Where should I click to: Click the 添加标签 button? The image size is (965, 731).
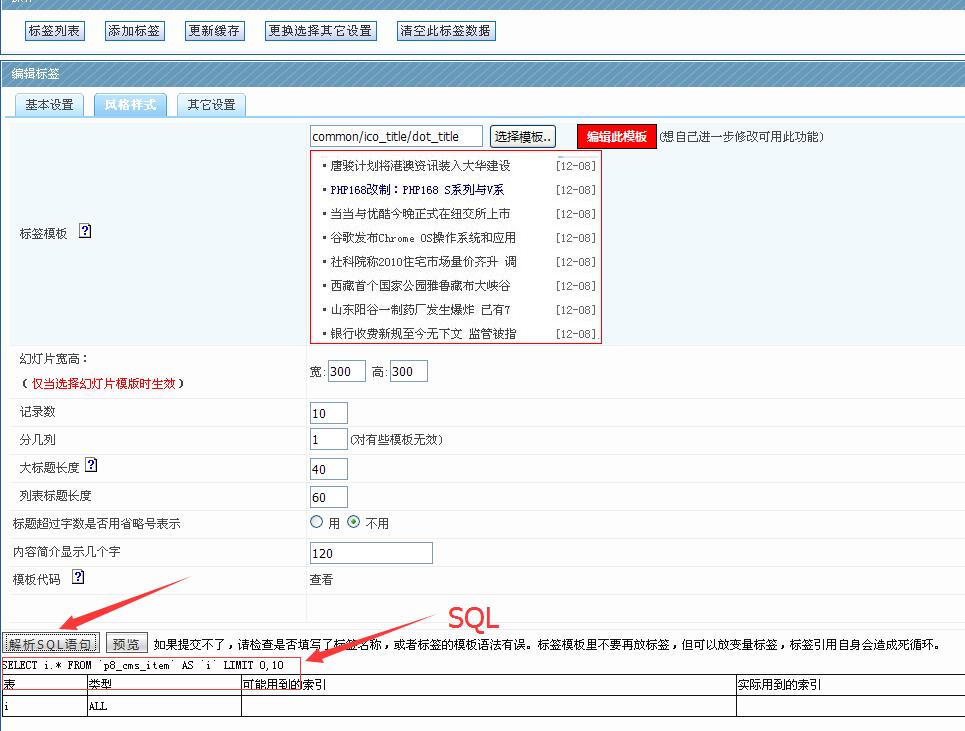pyautogui.click(x=134, y=31)
